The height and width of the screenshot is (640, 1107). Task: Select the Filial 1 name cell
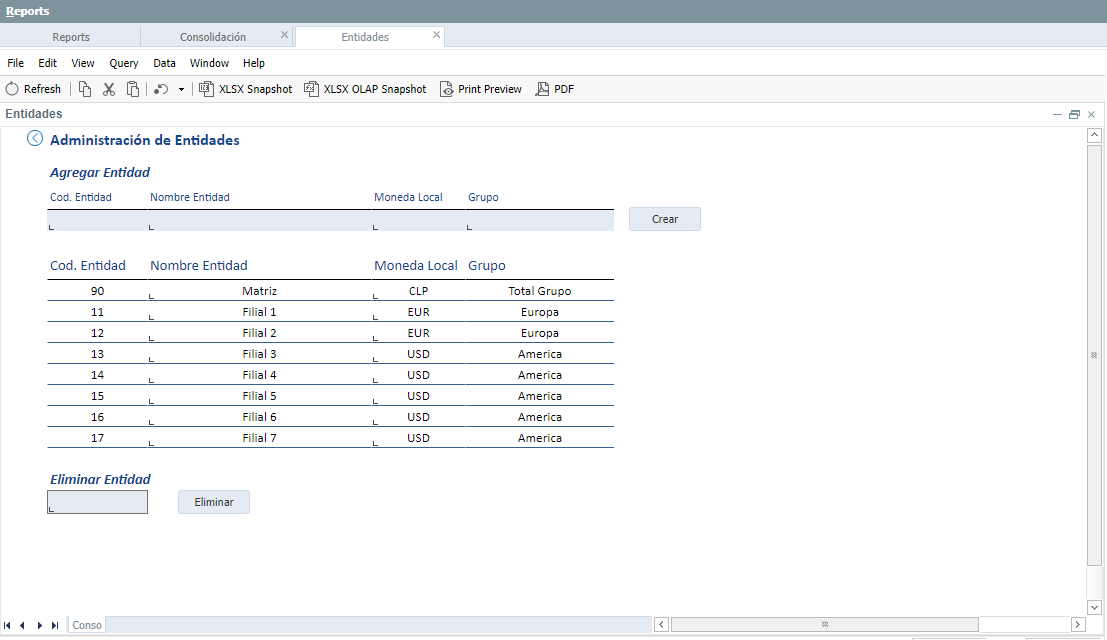point(259,312)
